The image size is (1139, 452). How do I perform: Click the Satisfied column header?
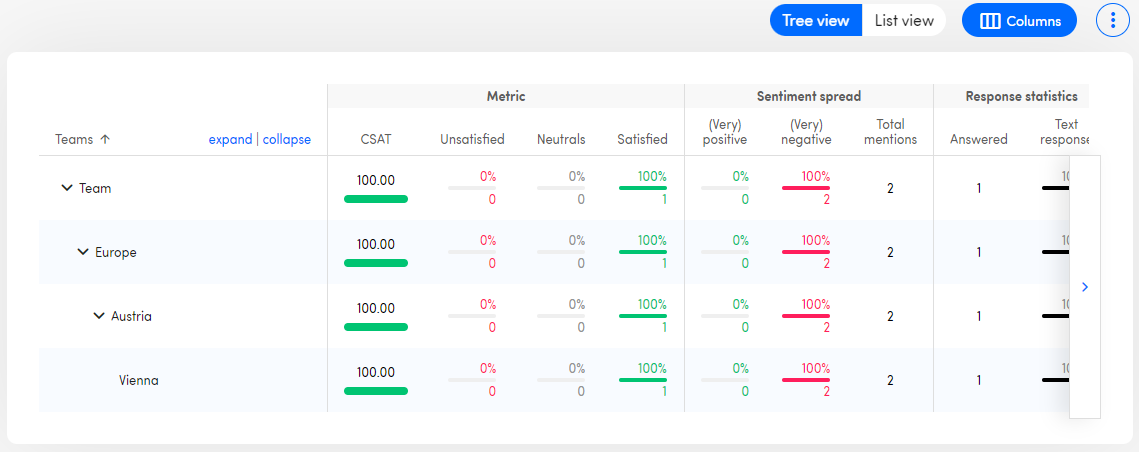[x=642, y=140]
